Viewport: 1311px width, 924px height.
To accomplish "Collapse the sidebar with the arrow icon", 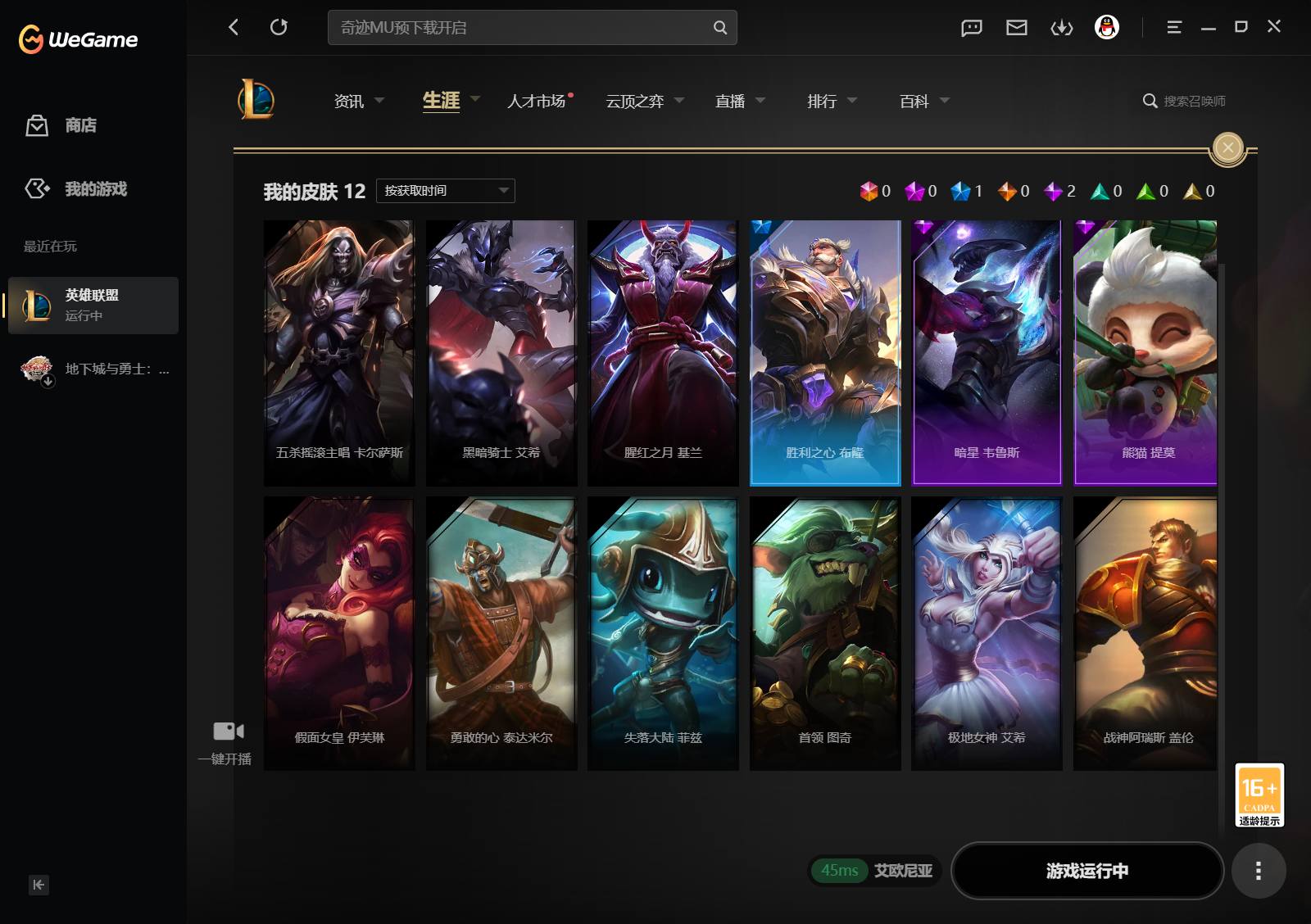I will [x=39, y=885].
